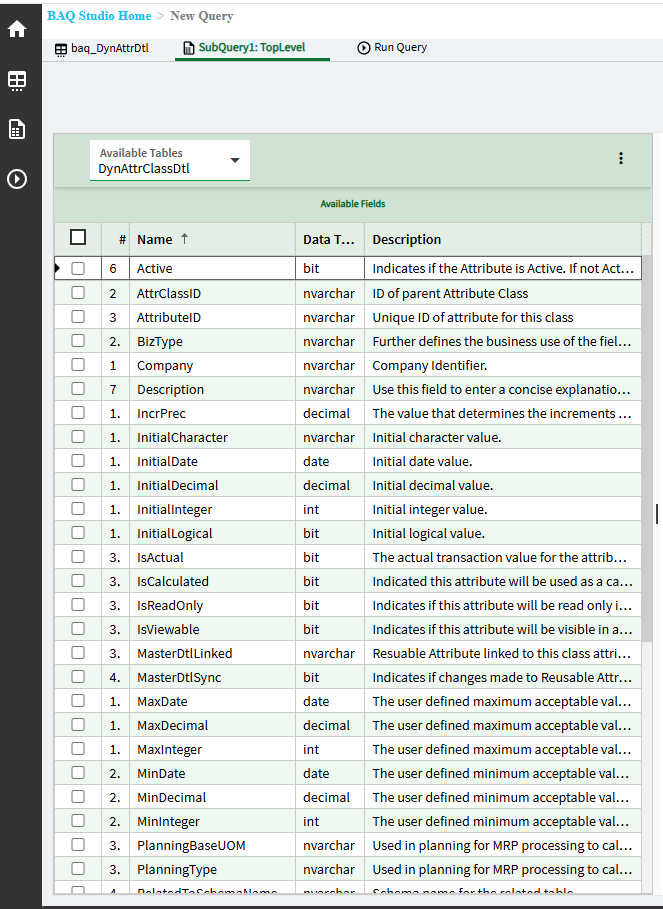Screen dimensions: 663x909
Task: Open the DynAttrClassDtl table combo box
Action: click(x=160, y=168)
